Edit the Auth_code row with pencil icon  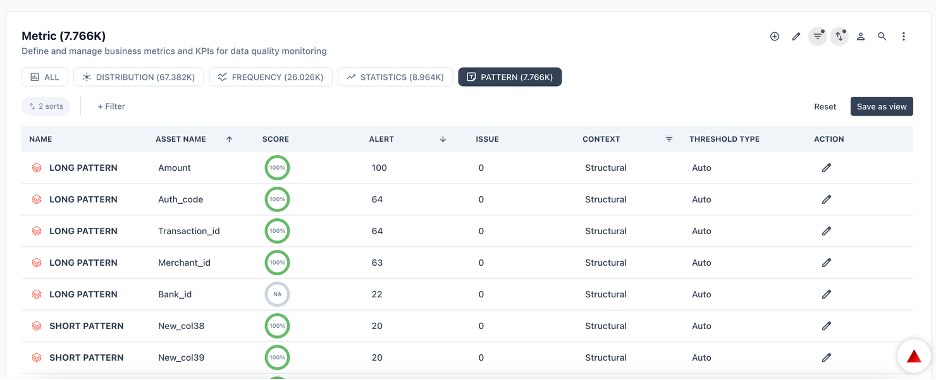tap(826, 199)
